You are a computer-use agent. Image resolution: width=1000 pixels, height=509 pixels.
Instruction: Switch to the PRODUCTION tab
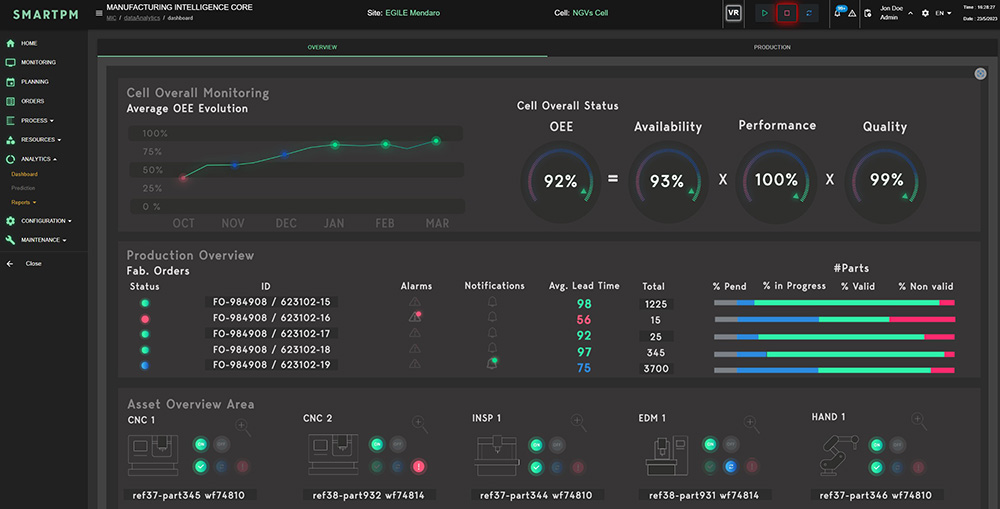point(772,47)
